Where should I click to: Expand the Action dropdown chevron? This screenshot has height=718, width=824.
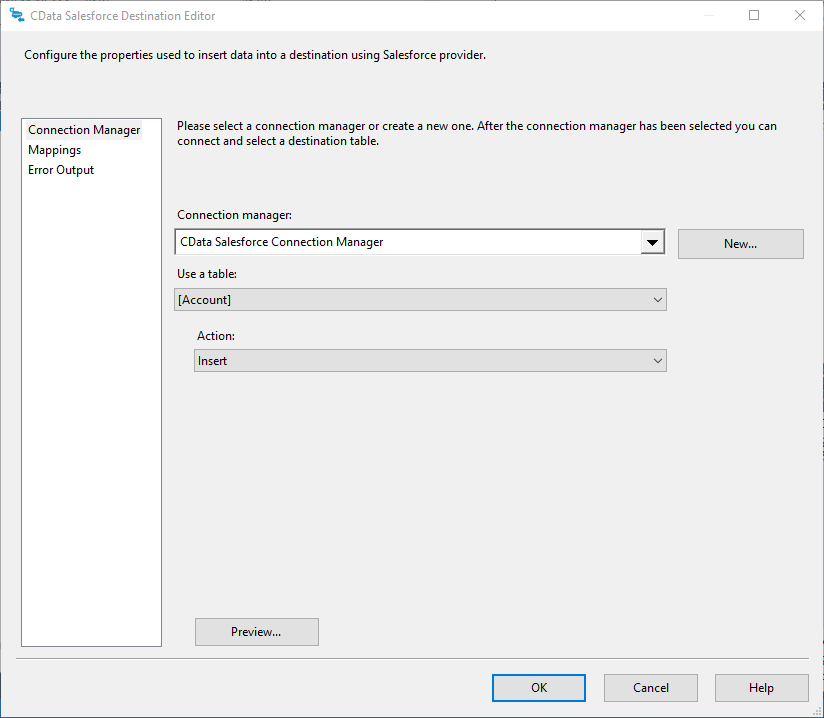point(657,361)
